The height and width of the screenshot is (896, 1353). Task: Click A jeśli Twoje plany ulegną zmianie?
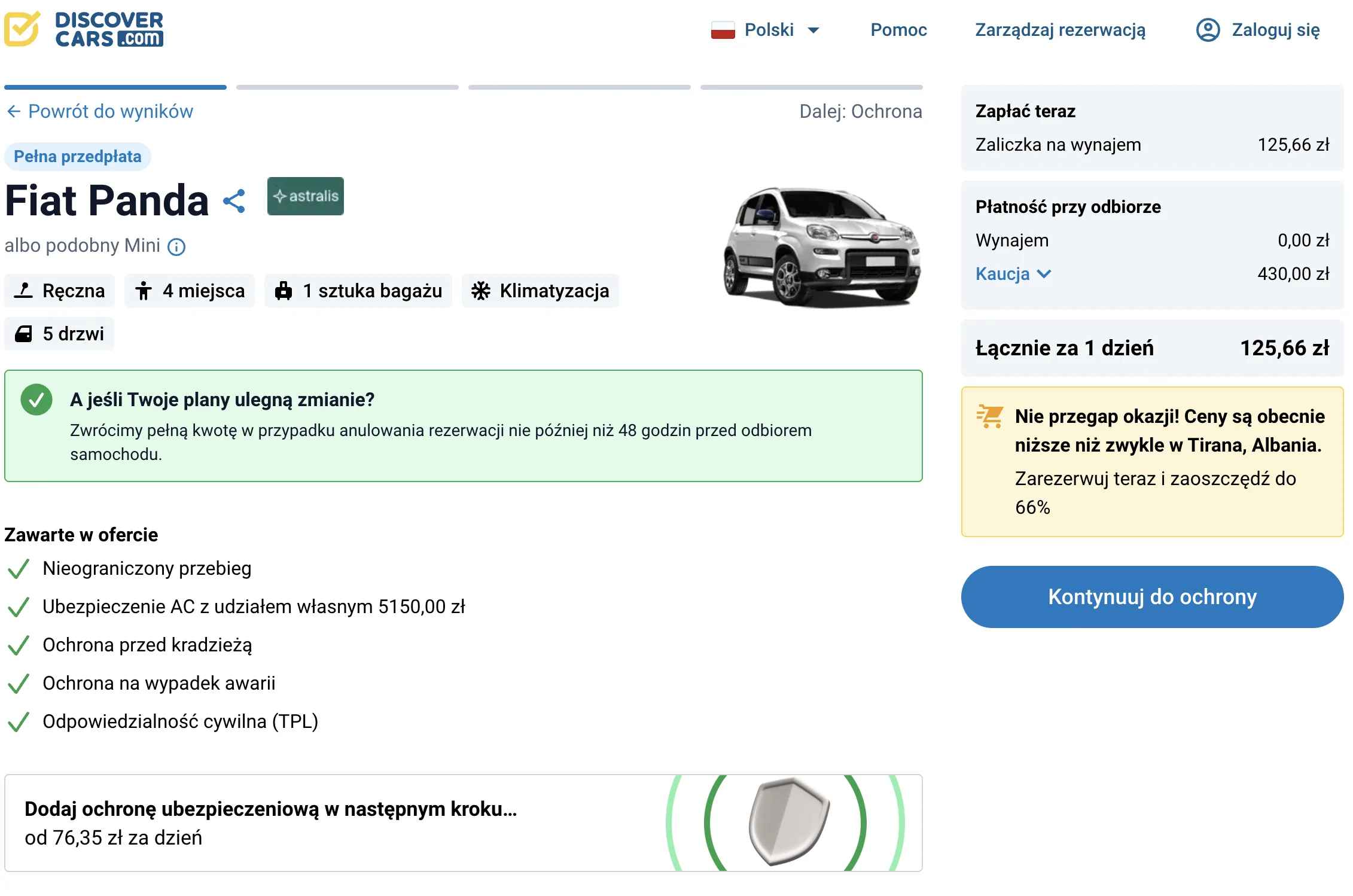[222, 400]
